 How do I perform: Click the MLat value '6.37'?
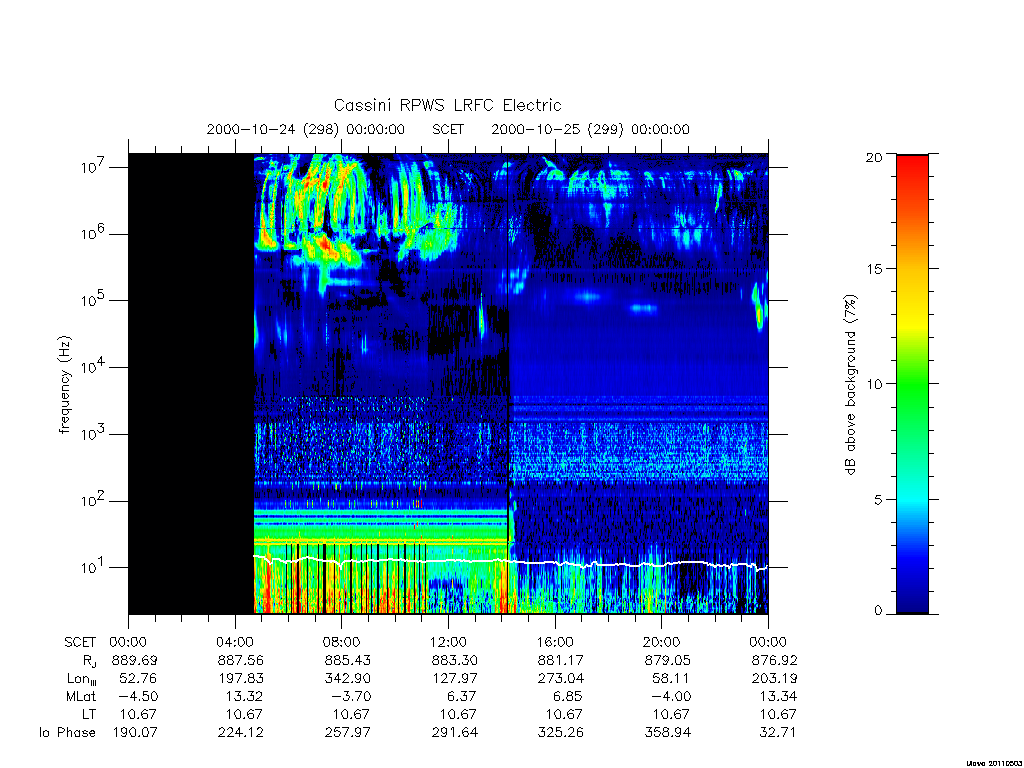462,697
